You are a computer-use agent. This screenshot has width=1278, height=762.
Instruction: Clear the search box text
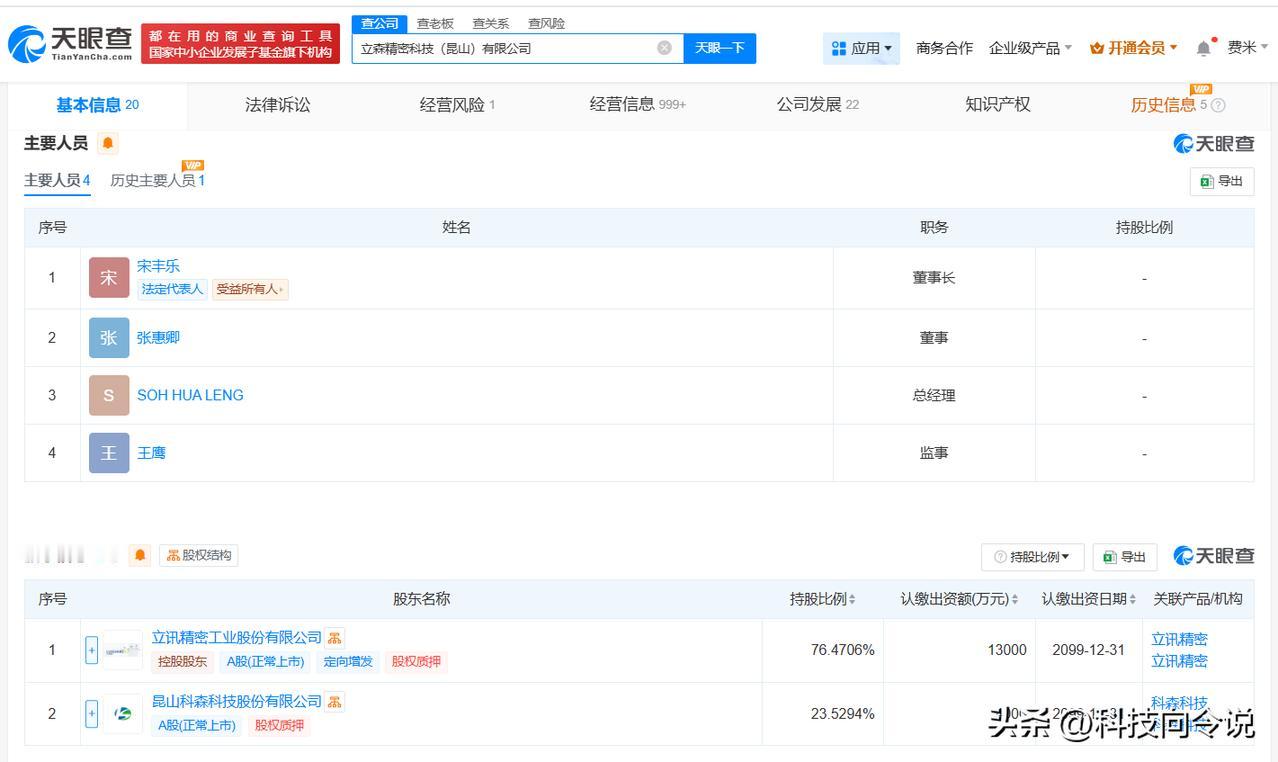(664, 48)
